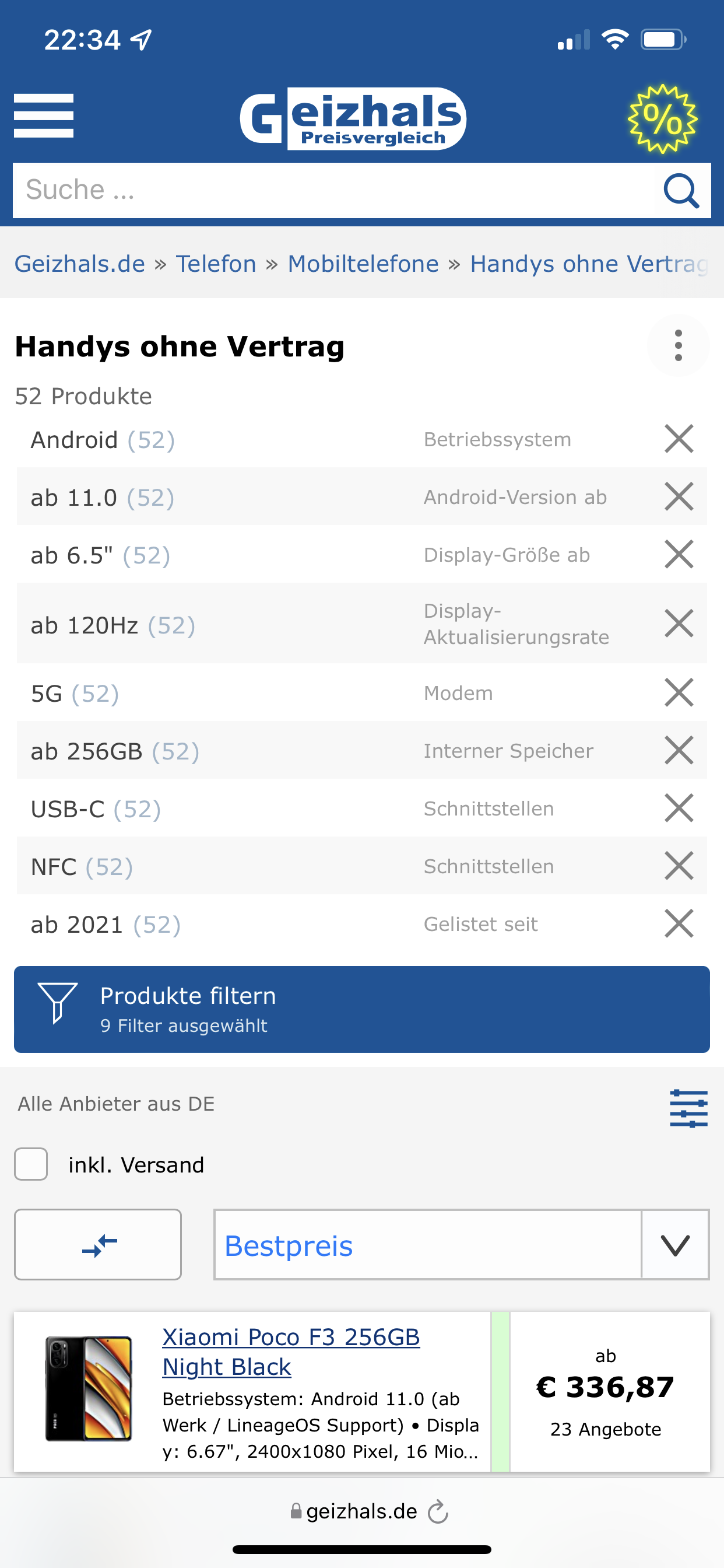Tap the yellow percent deals badge
The height and width of the screenshot is (1568, 724).
(662, 118)
